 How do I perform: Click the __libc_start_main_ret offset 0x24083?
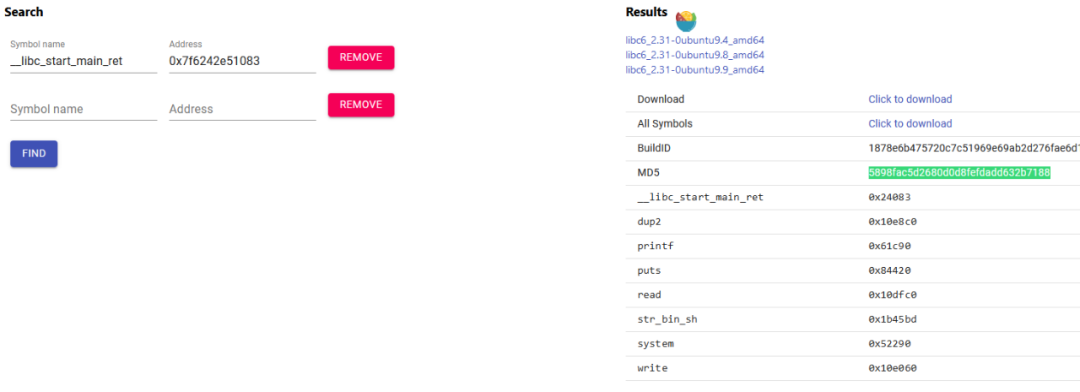click(890, 198)
